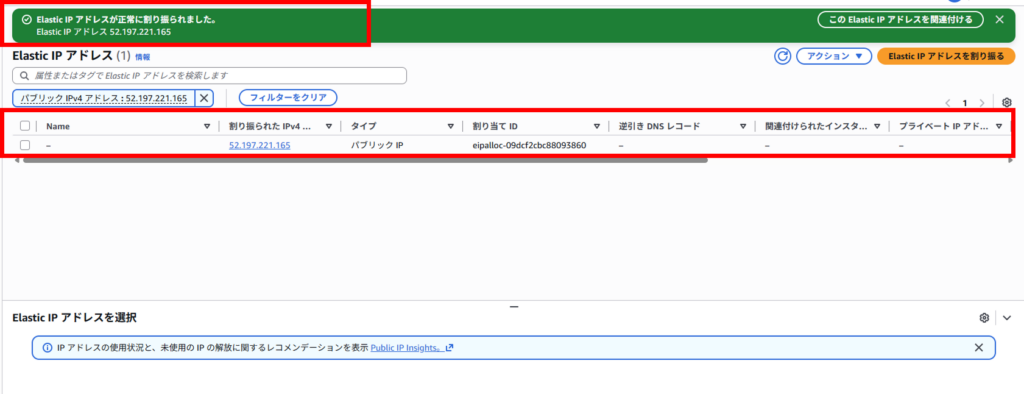
Task: Sort by Name column
Action: click(207, 126)
